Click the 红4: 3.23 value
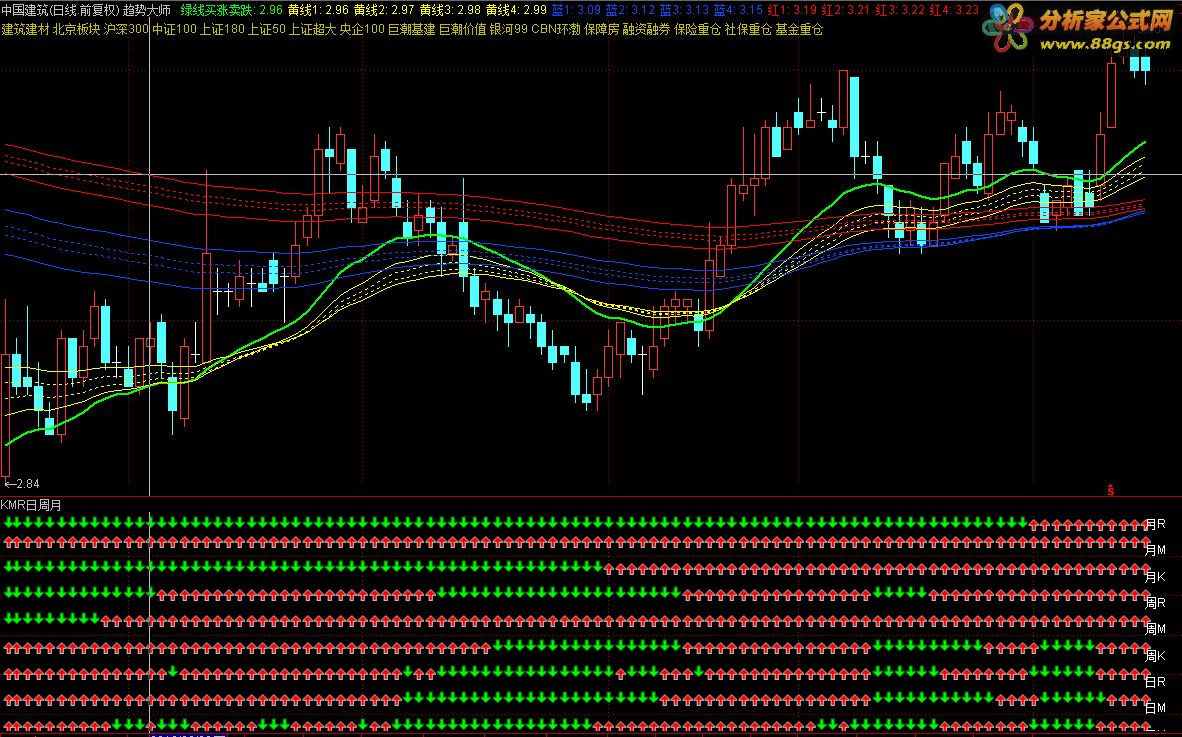The width and height of the screenshot is (1182, 737). click(x=954, y=11)
